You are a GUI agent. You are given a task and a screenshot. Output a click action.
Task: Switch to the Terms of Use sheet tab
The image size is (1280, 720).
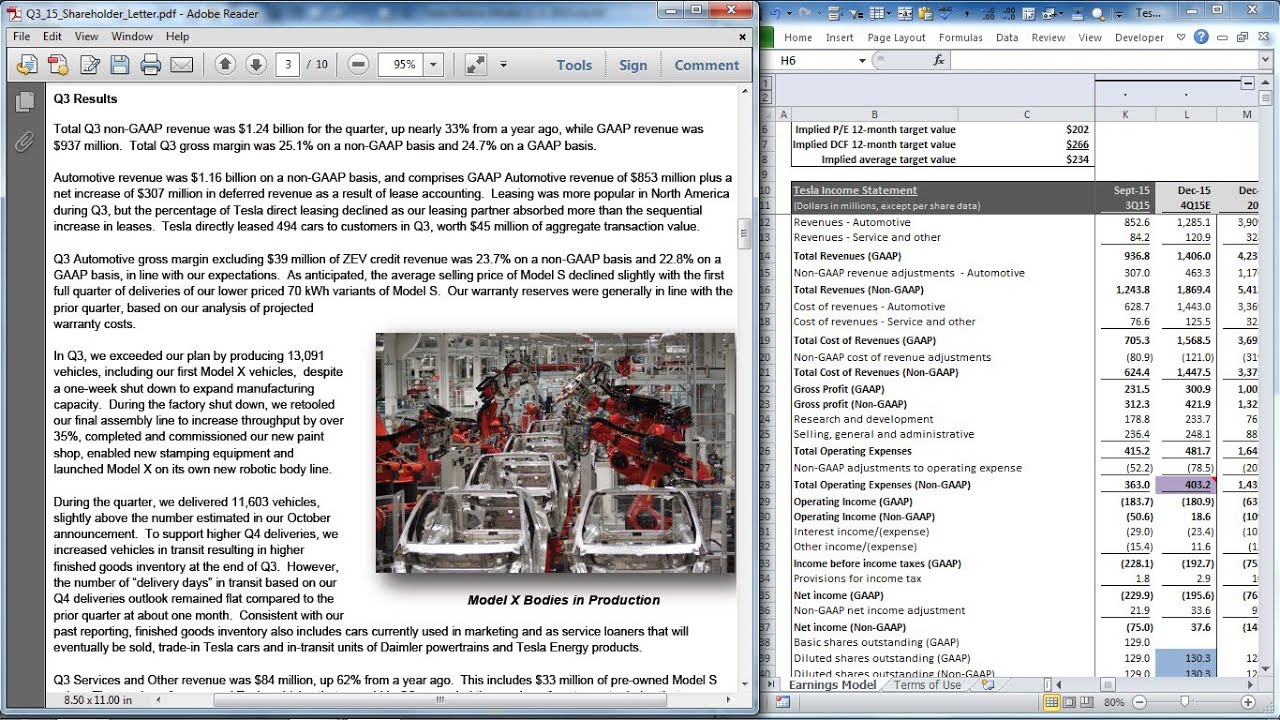(x=928, y=685)
